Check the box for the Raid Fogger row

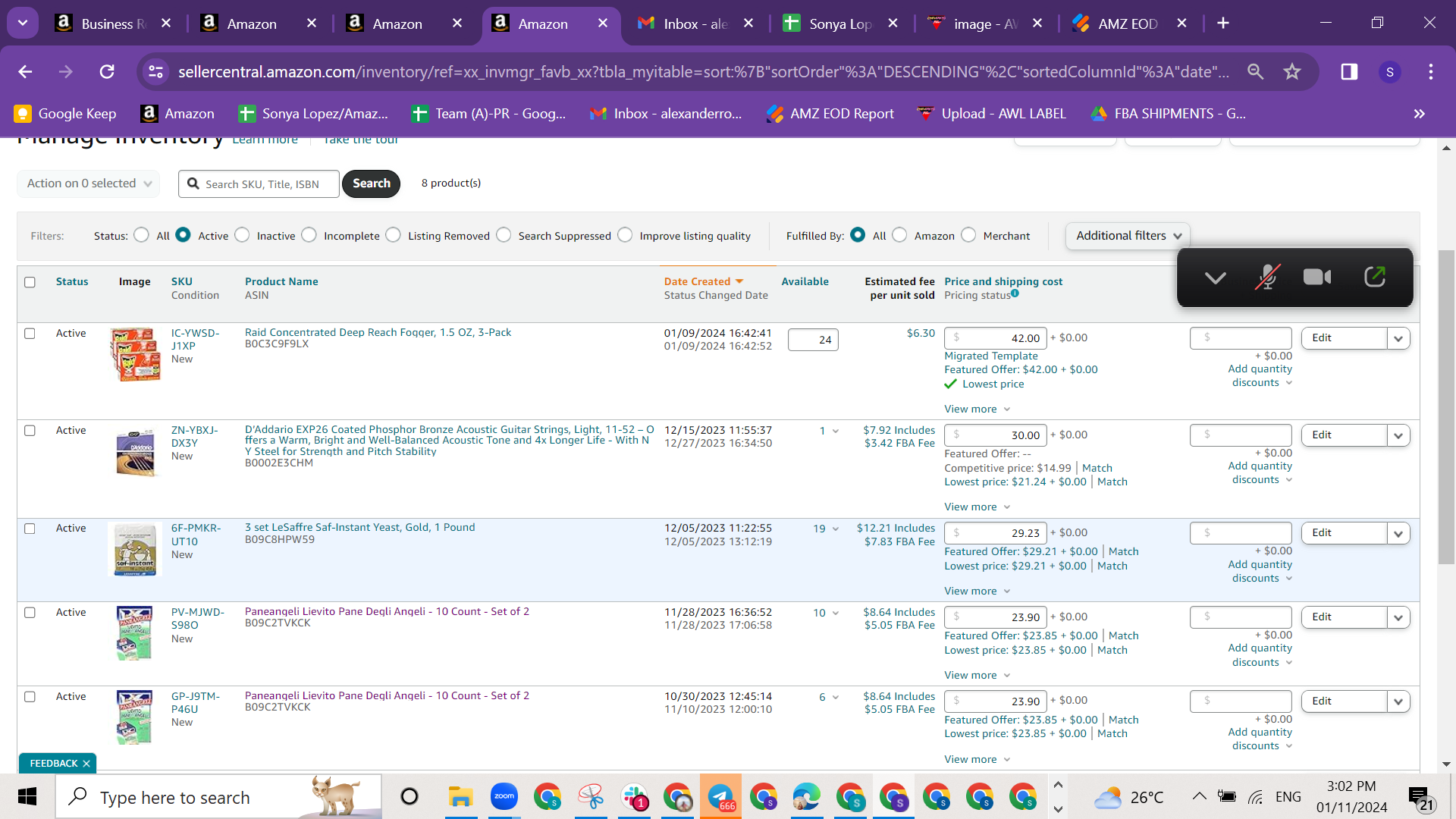click(30, 334)
